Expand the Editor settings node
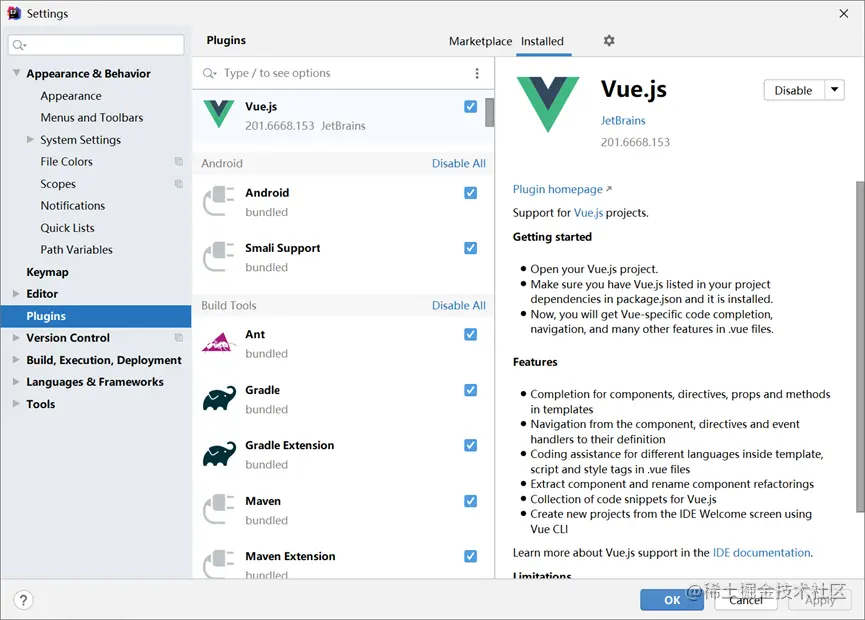 pyautogui.click(x=16, y=293)
